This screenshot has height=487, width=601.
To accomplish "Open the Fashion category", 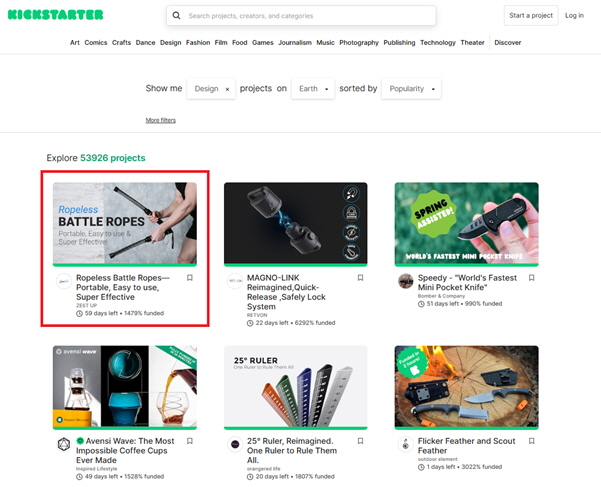I will (x=198, y=43).
